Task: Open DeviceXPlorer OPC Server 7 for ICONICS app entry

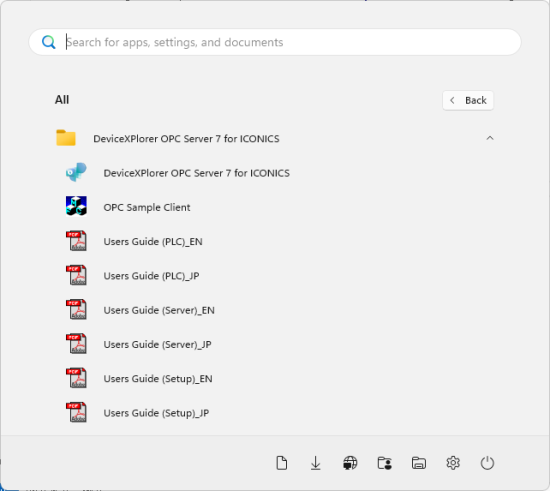Action: click(196, 173)
